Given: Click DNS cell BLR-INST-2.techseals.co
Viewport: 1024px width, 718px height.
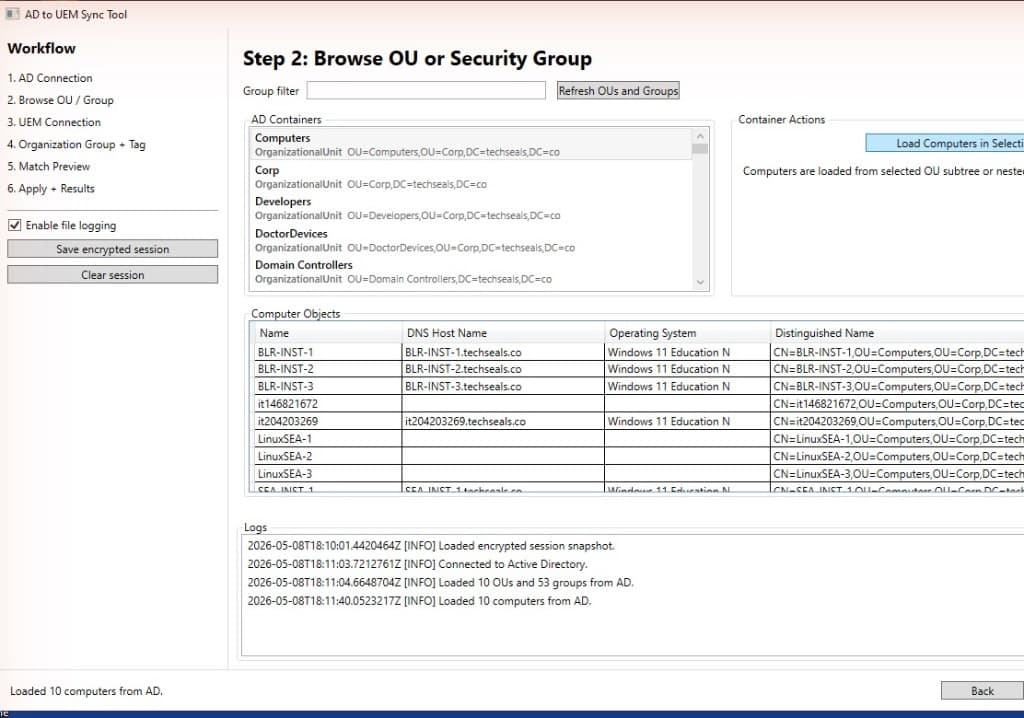Looking at the screenshot, I should (503, 369).
